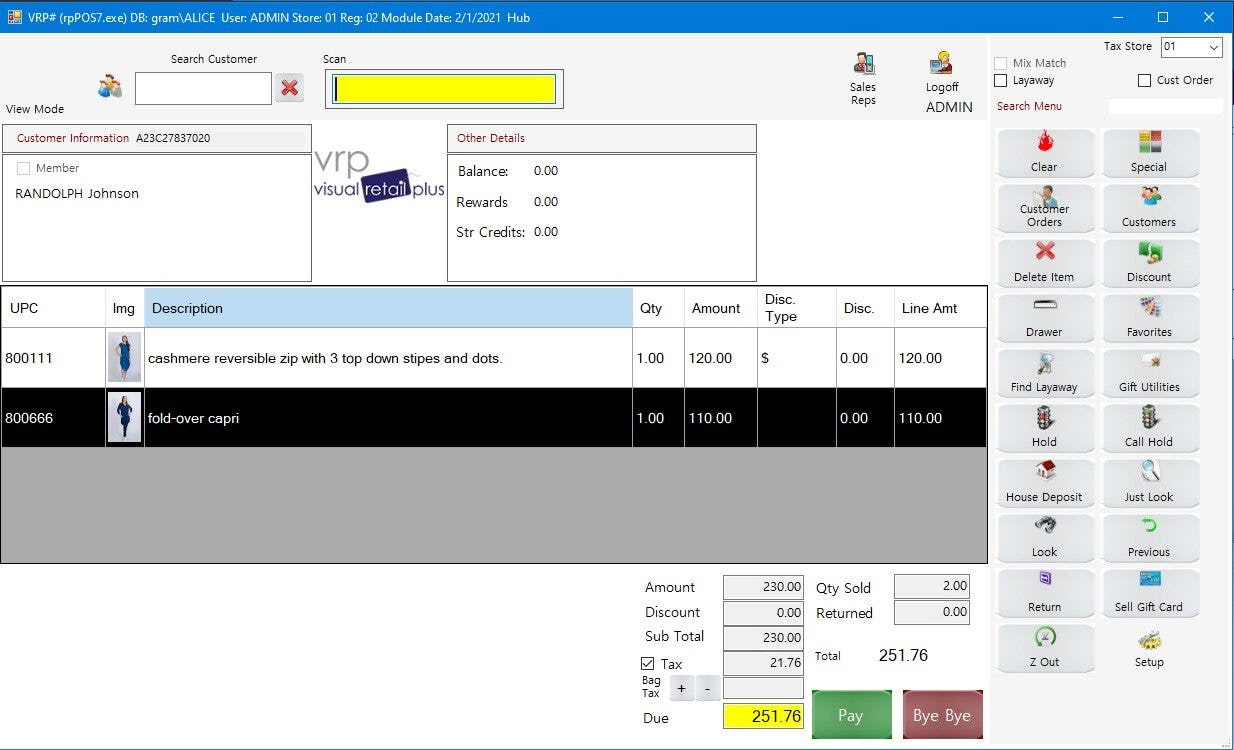This screenshot has width=1234, height=750.
Task: Select the fold-over capri row
Action: (494, 418)
